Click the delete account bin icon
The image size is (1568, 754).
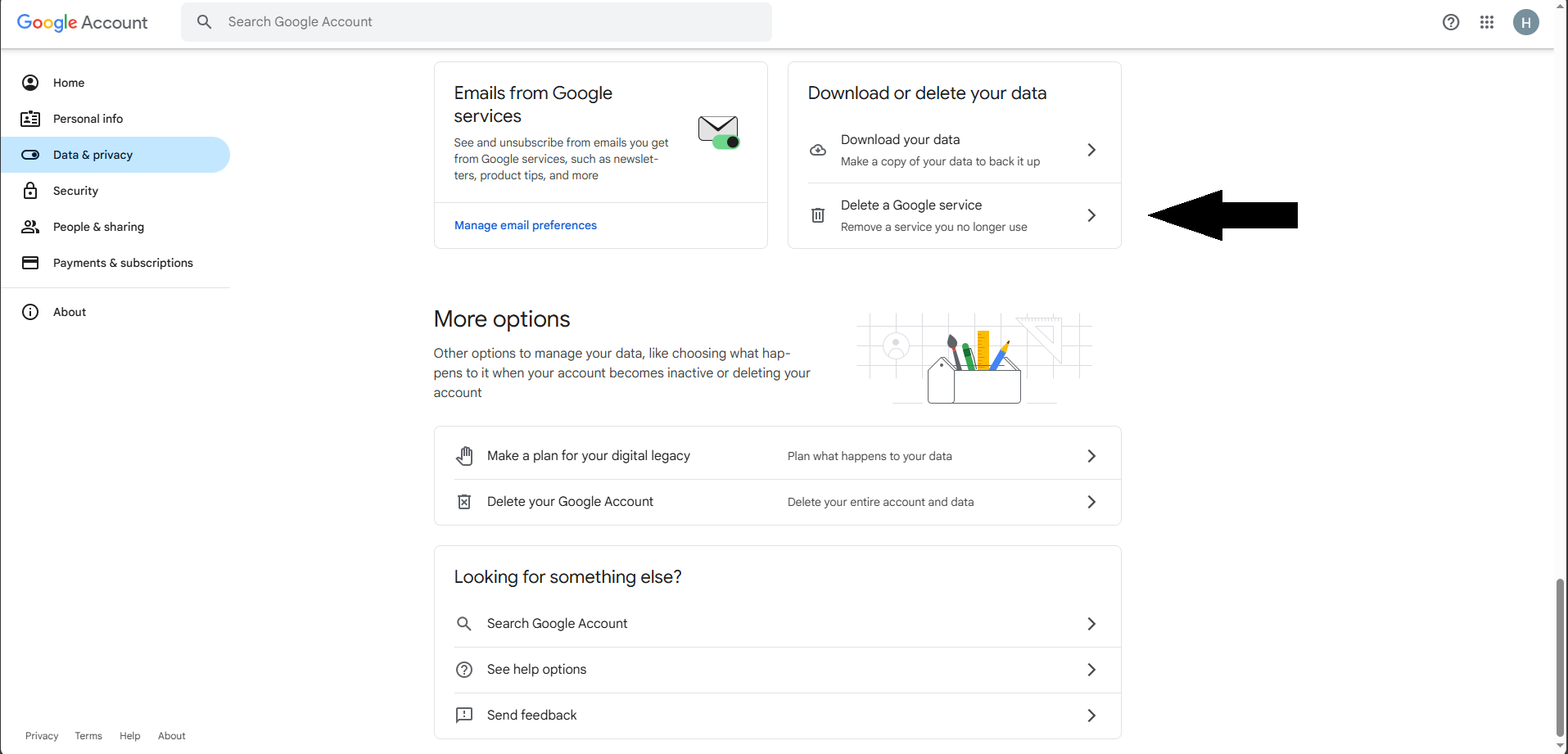click(x=464, y=502)
